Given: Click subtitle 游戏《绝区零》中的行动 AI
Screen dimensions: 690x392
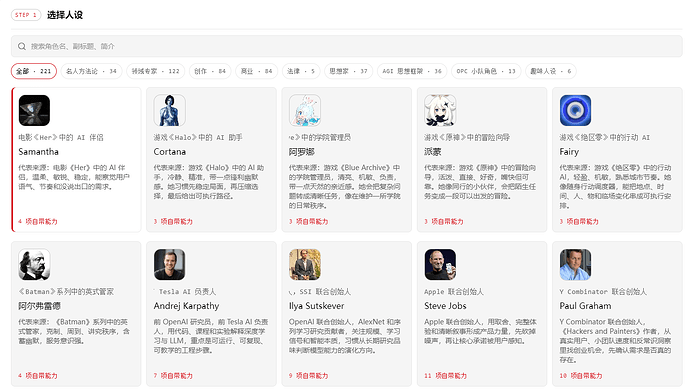Looking at the screenshot, I should (x=604, y=137).
